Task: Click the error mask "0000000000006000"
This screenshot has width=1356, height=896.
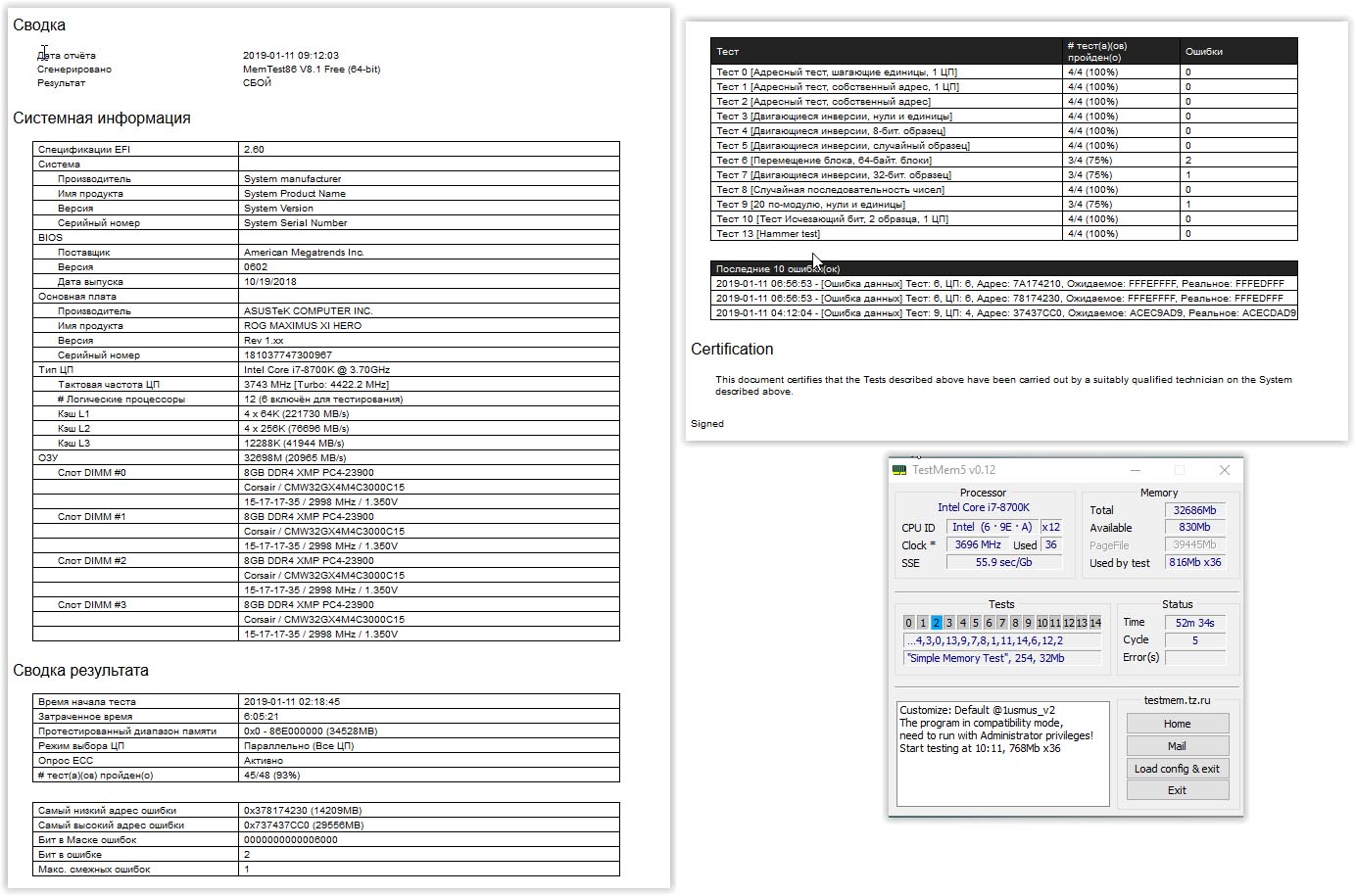Action: coord(291,840)
